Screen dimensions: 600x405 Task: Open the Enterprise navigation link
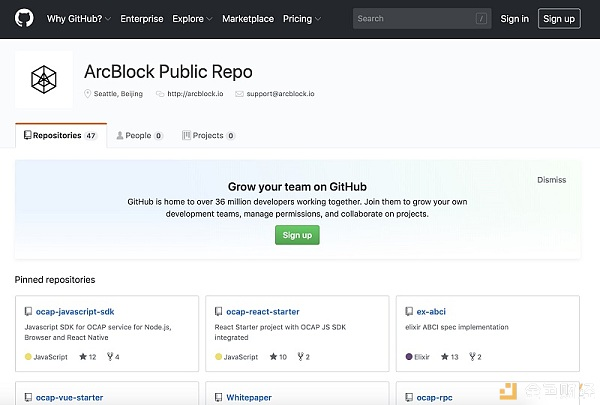click(x=142, y=19)
